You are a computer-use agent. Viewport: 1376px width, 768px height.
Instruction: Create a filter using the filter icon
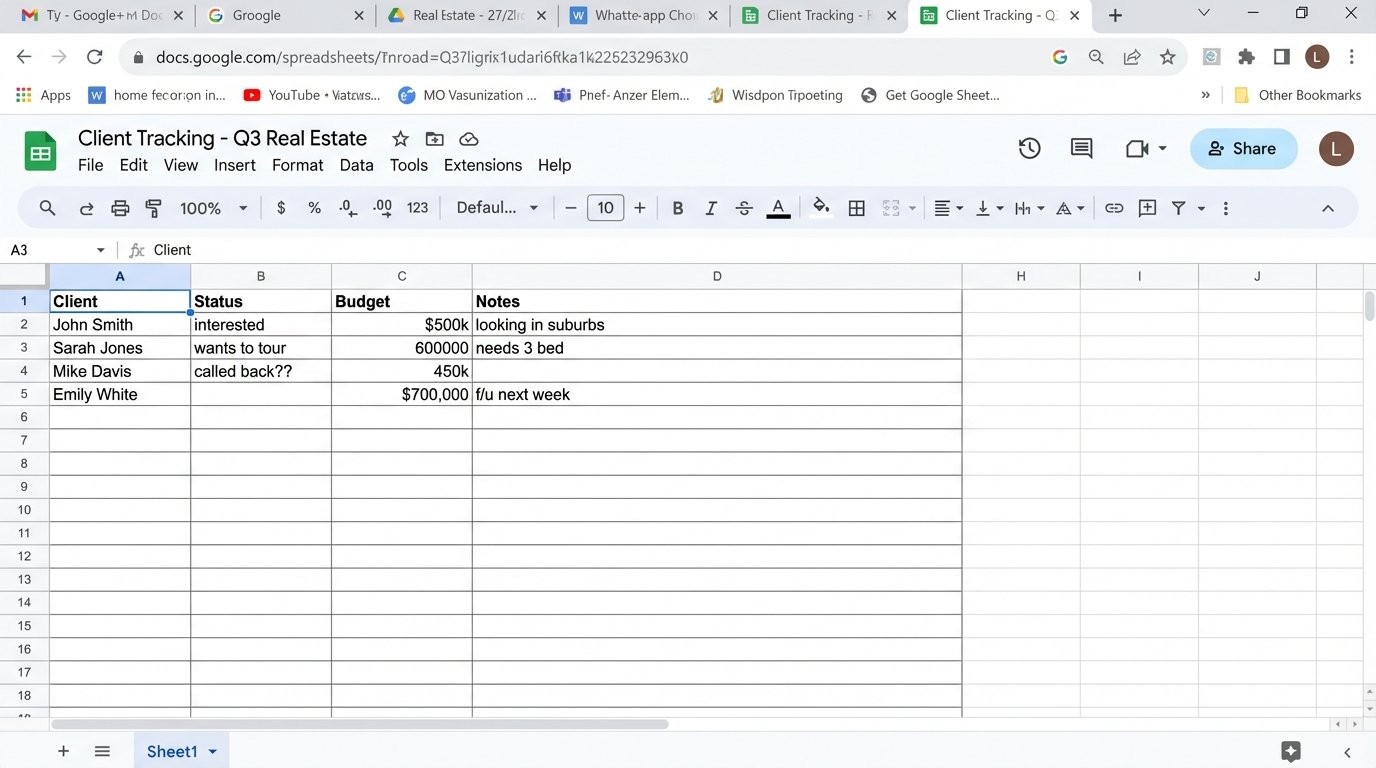1178,207
